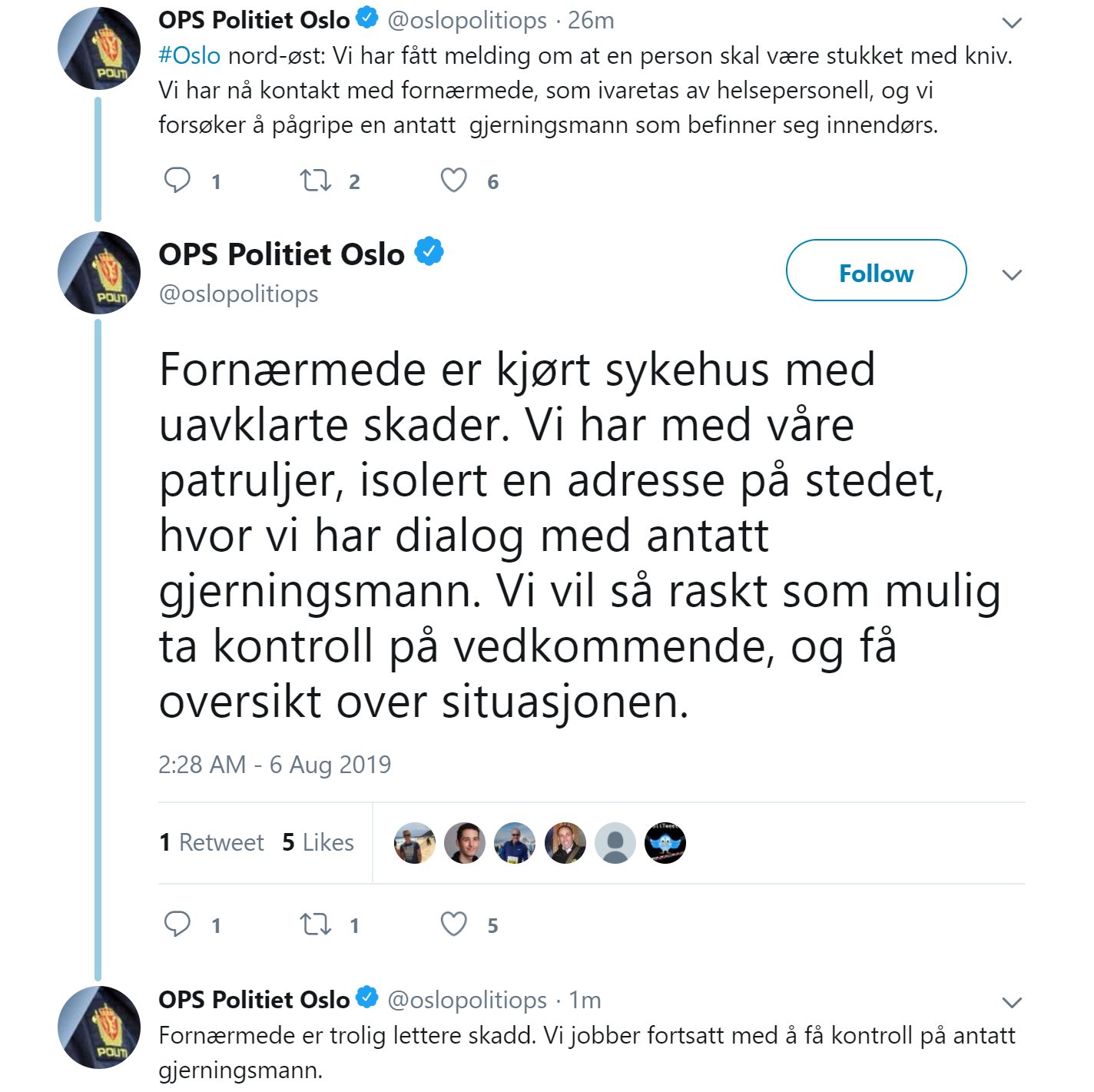
Task: Expand options chevron on the first tweet
Action: [x=1012, y=23]
